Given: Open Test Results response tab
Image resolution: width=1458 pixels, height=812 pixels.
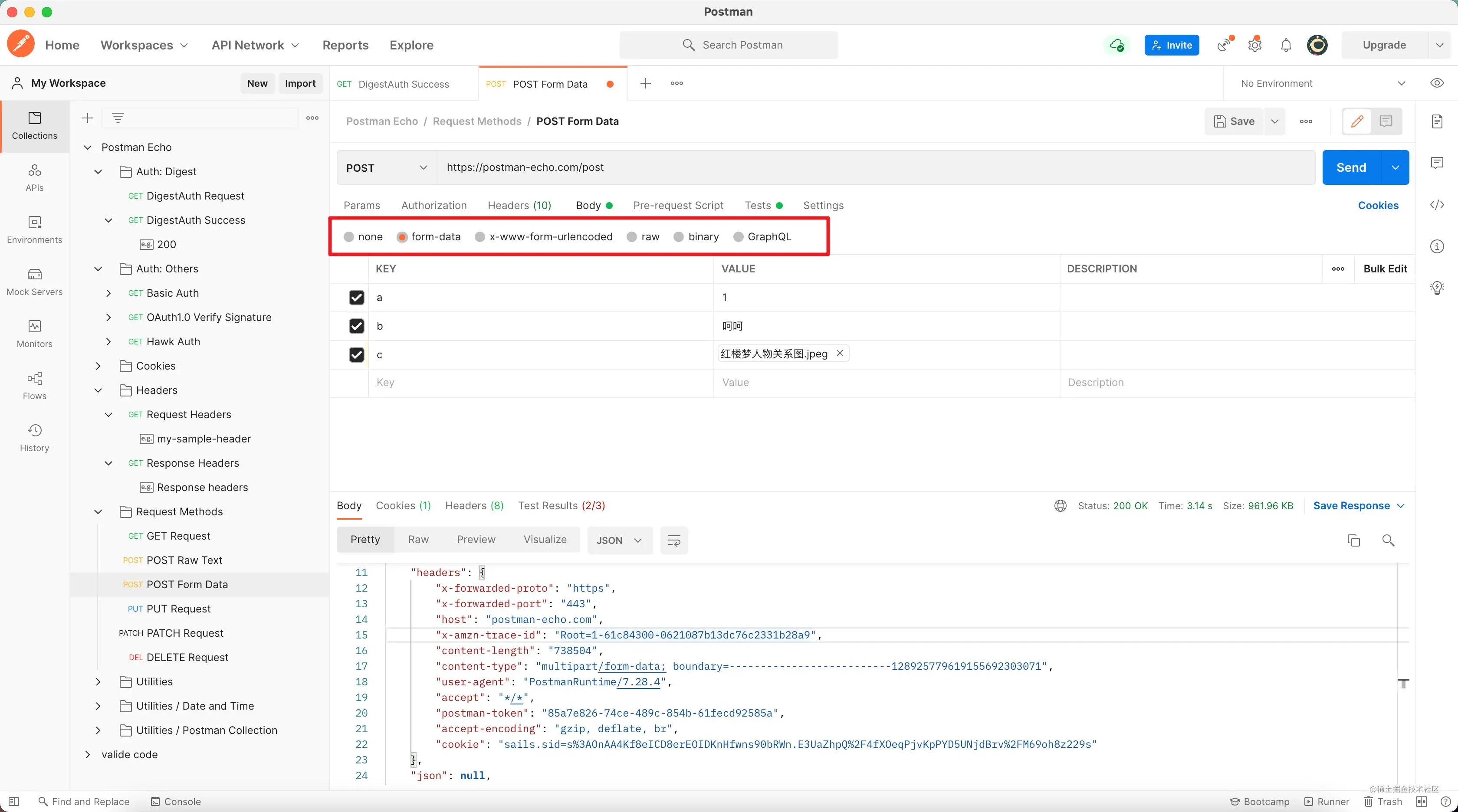Looking at the screenshot, I should point(561,505).
